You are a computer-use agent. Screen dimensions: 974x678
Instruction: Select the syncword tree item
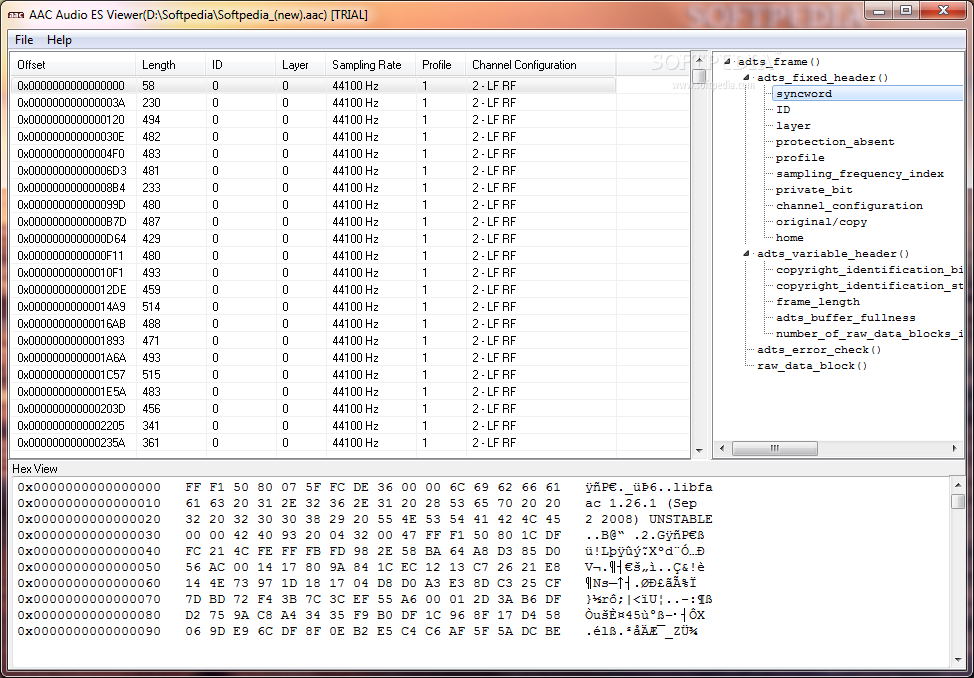[804, 94]
